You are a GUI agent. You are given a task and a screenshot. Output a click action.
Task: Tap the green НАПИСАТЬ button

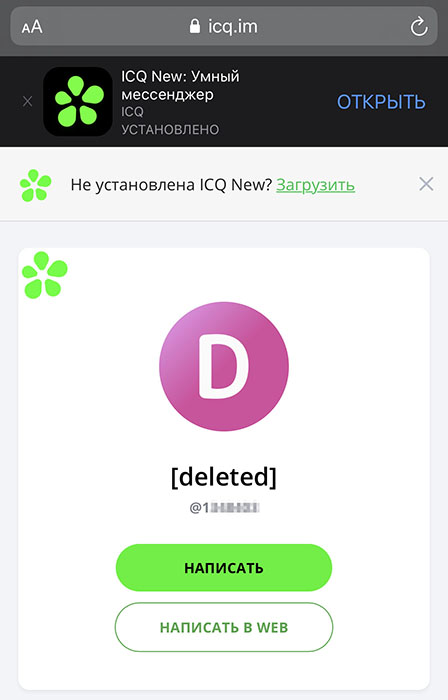click(x=224, y=567)
